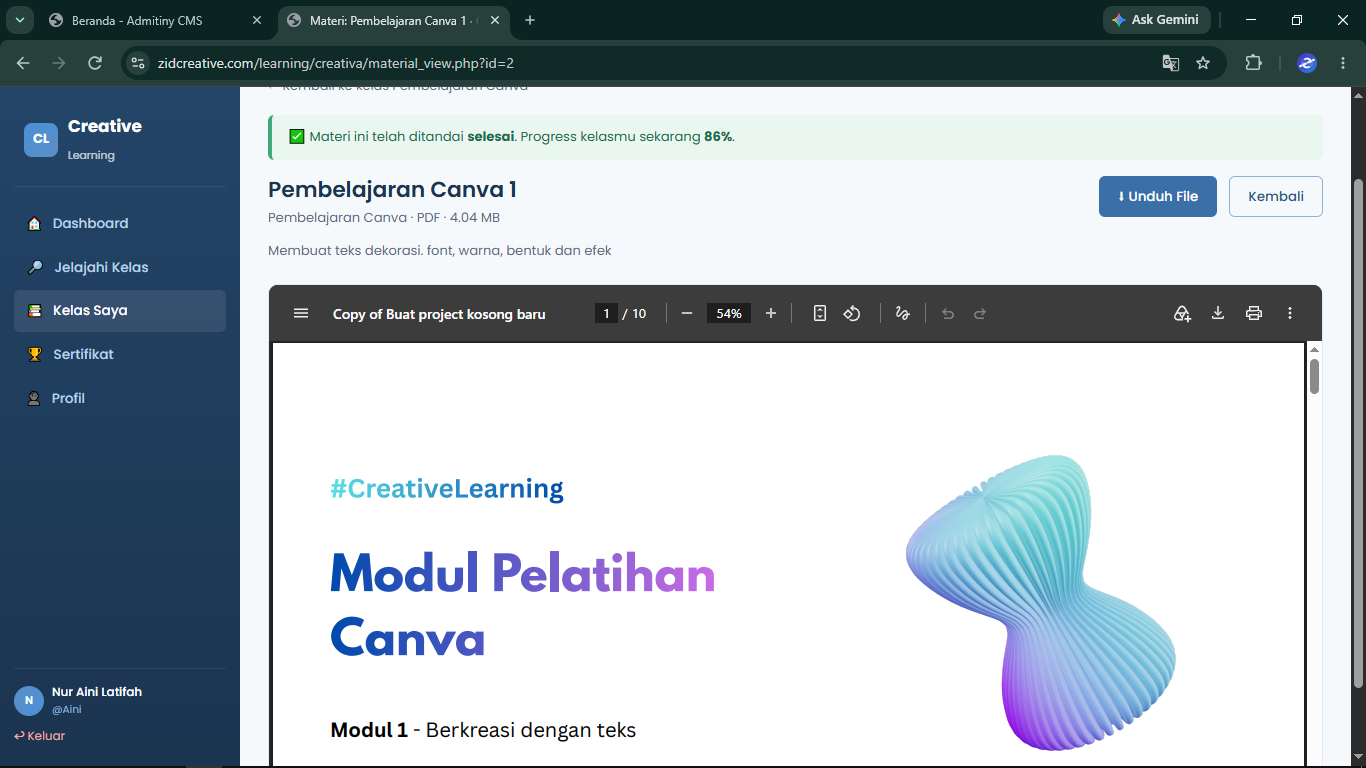Image resolution: width=1366 pixels, height=768 pixels.
Task: Download the PDF from viewer toolbar
Action: 1218,313
